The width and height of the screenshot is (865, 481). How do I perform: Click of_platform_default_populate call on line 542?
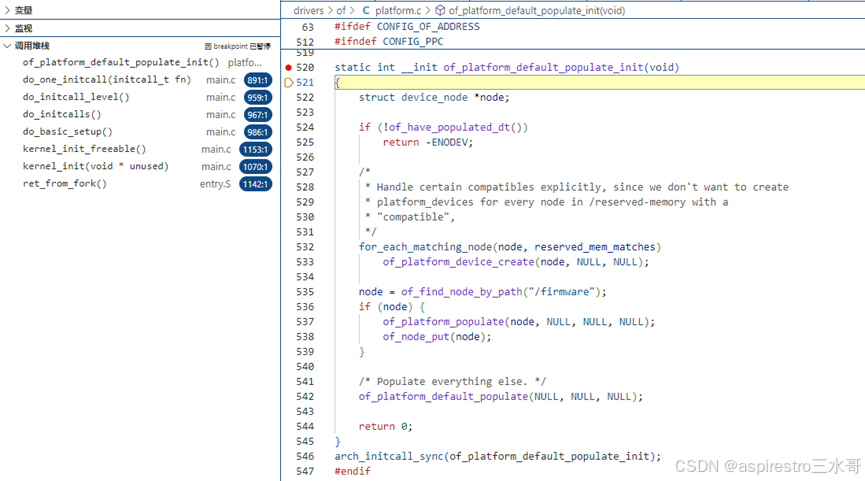[444, 397]
